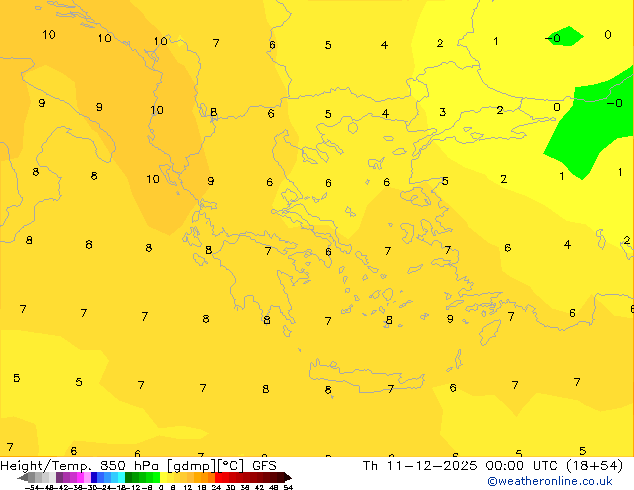This screenshot has width=634, height=490.
Task: Click the "[gdmp]" unit label in title
Action: tap(190, 466)
